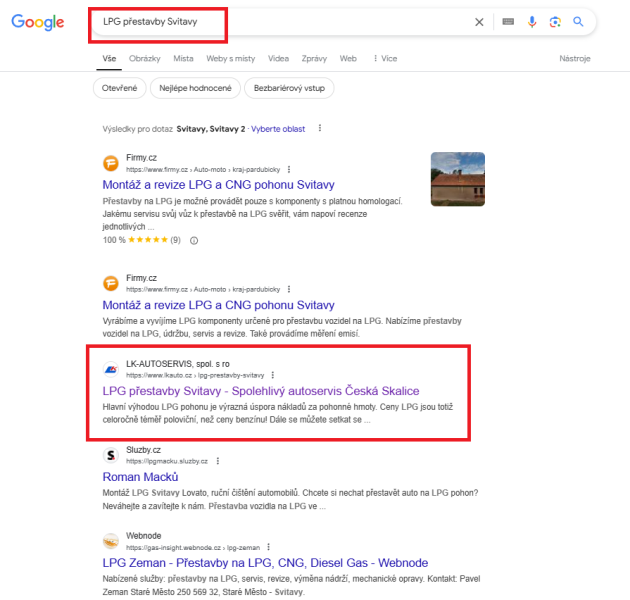Open three-dot menu of Sluzby.cz result
The width and height of the screenshot is (630, 600).
click(217, 461)
